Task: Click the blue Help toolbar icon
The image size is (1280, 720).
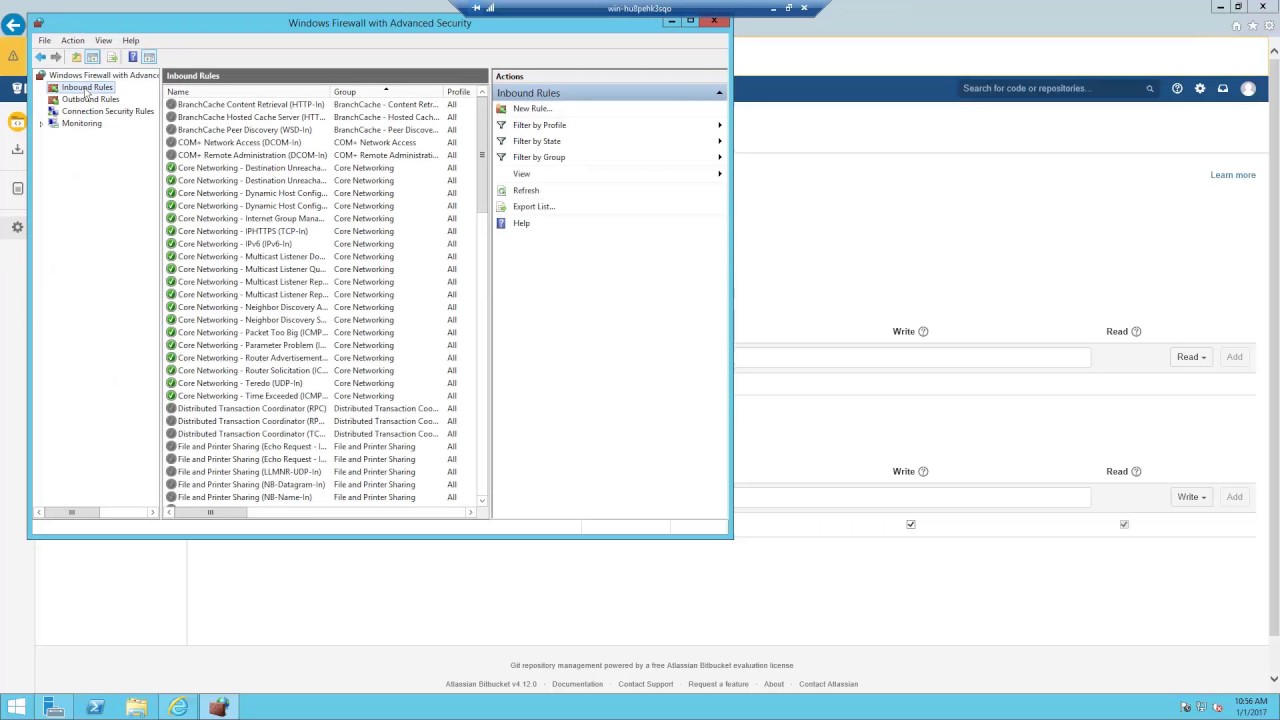Action: click(132, 57)
